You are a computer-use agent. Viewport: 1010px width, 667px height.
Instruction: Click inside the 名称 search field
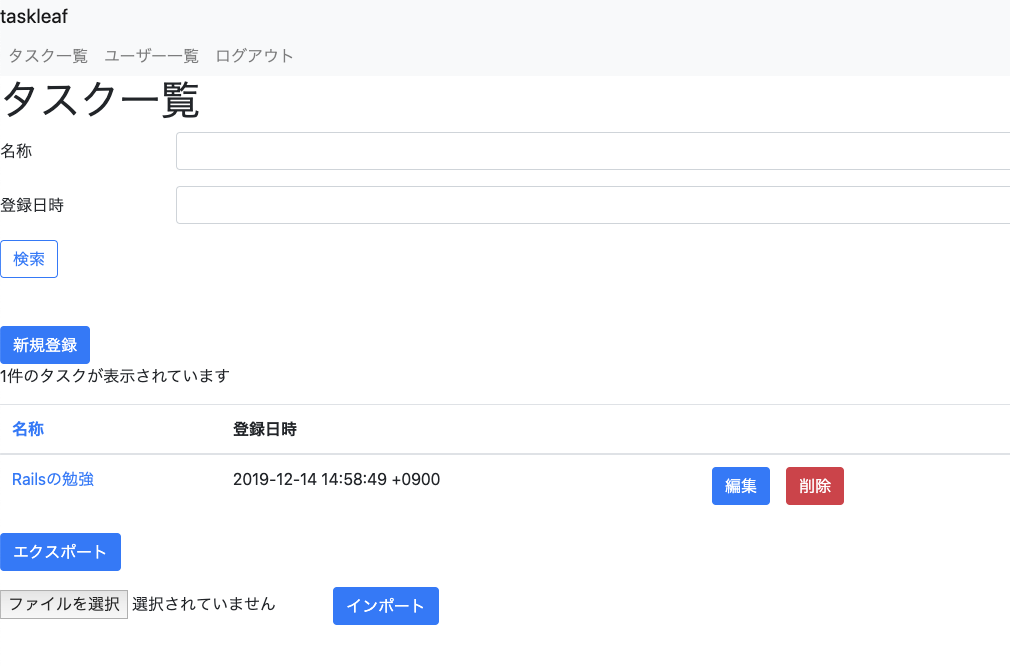[x=500, y=151]
